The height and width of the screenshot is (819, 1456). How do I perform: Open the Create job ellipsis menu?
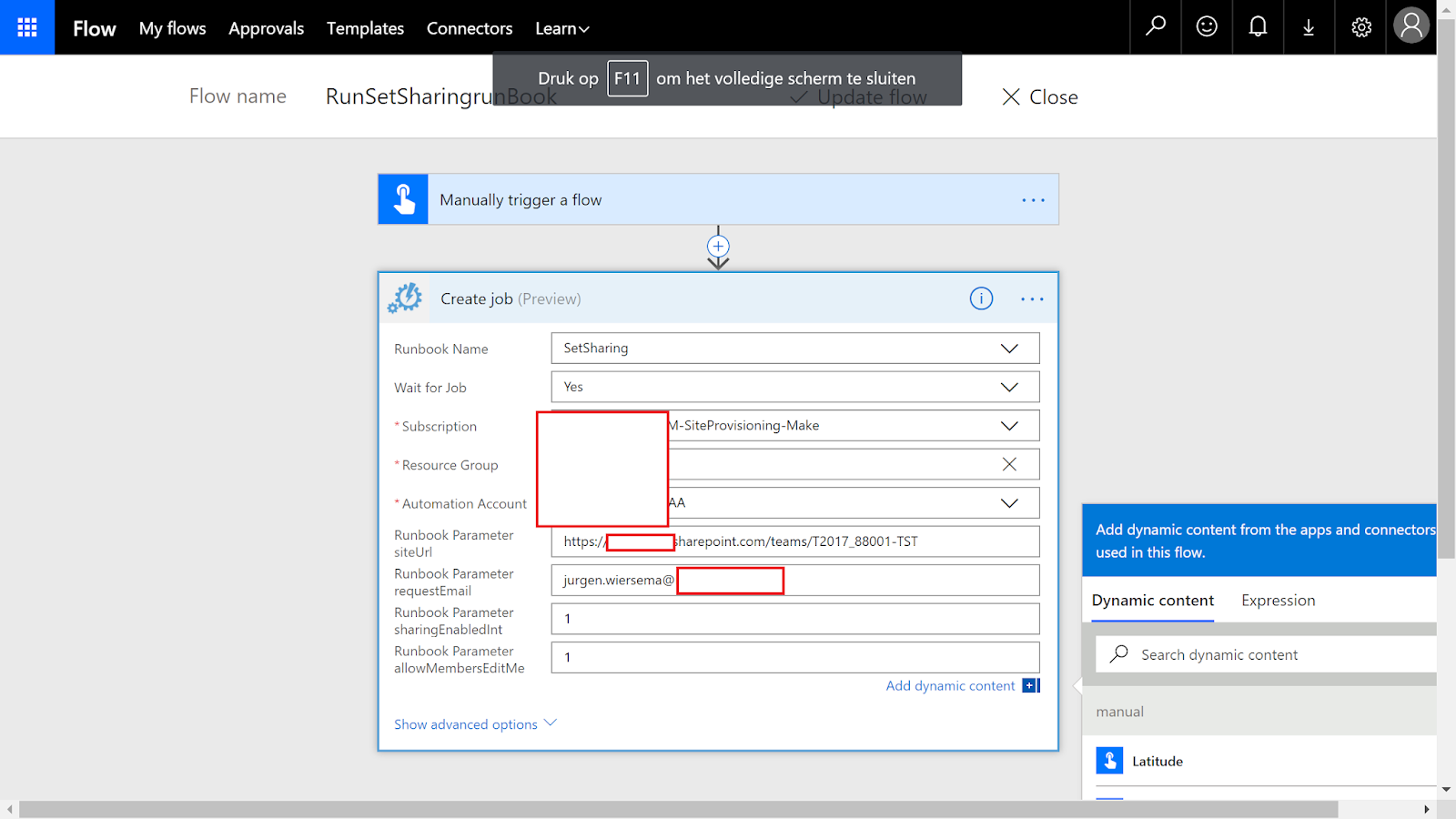point(1033,298)
